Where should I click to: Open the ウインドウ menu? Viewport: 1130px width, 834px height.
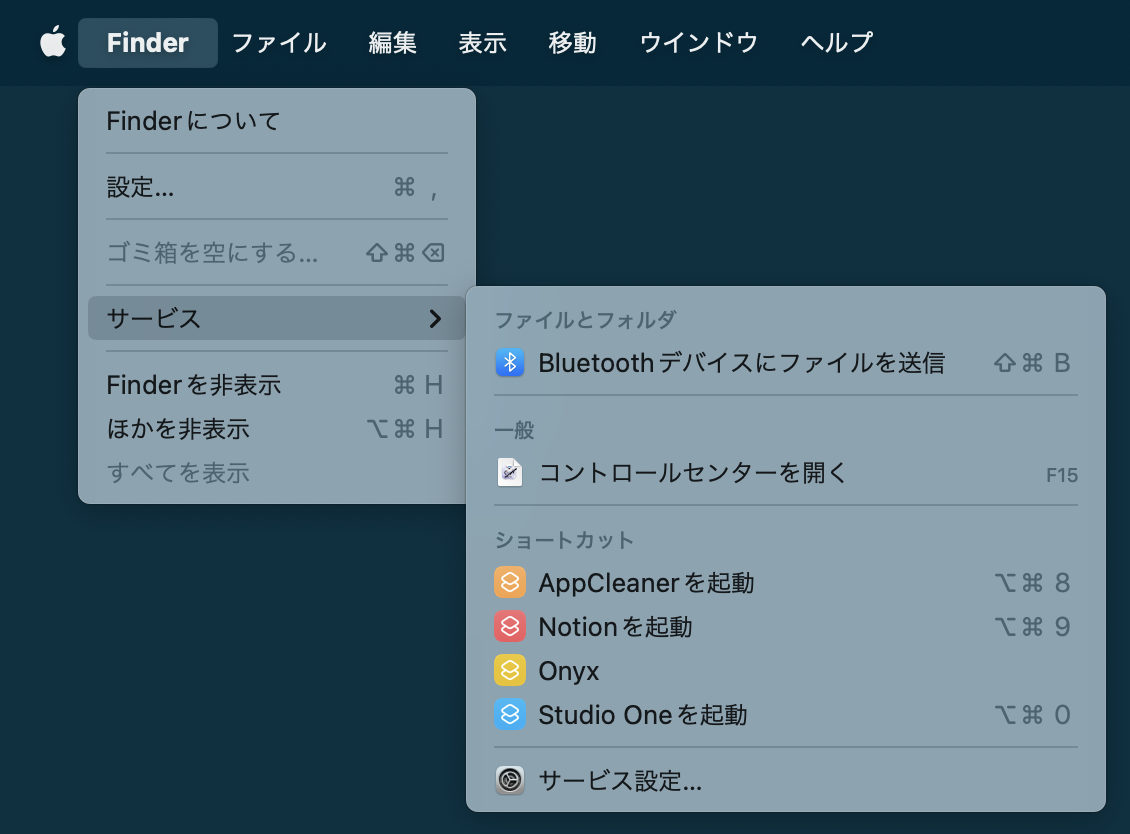698,43
